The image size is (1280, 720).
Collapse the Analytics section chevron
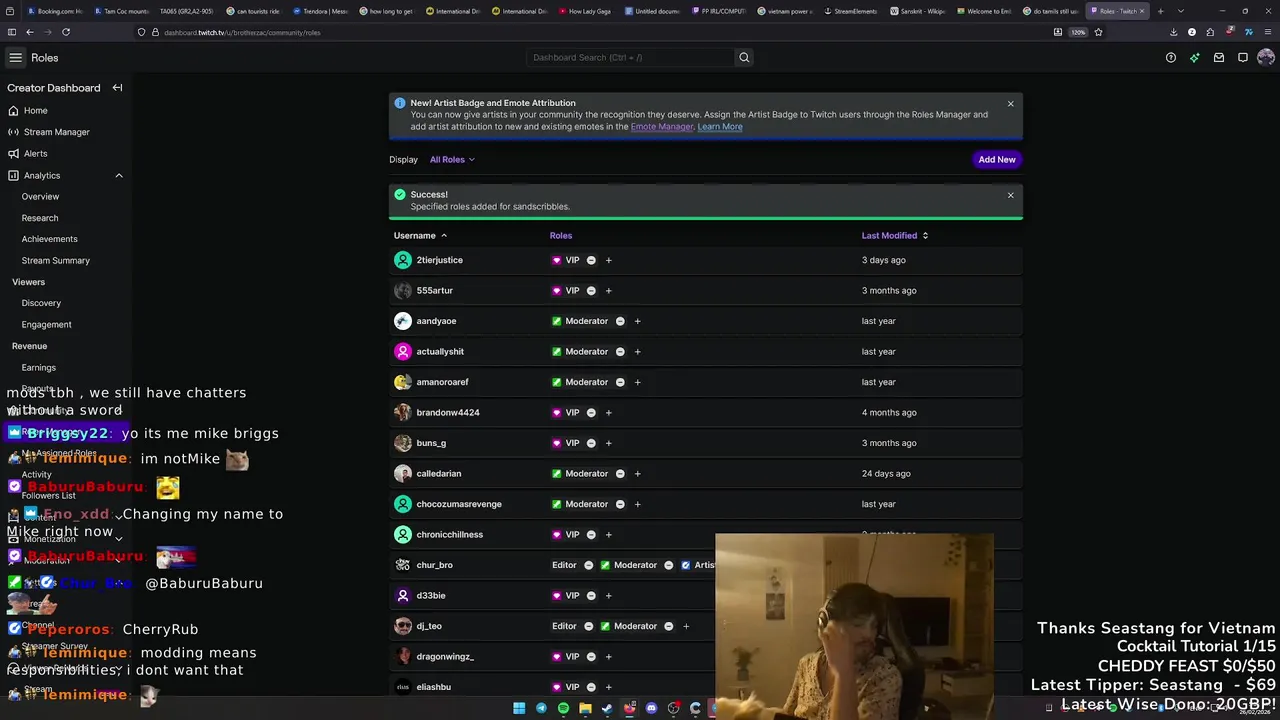tap(119, 176)
